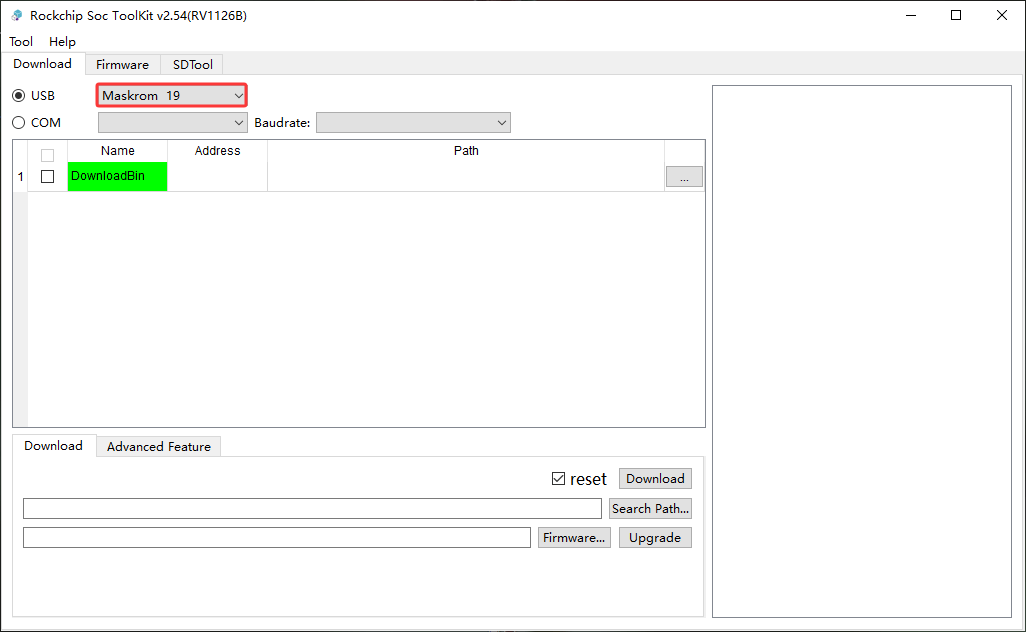The image size is (1026, 632).
Task: Click the Download button beside reset
Action: (655, 479)
